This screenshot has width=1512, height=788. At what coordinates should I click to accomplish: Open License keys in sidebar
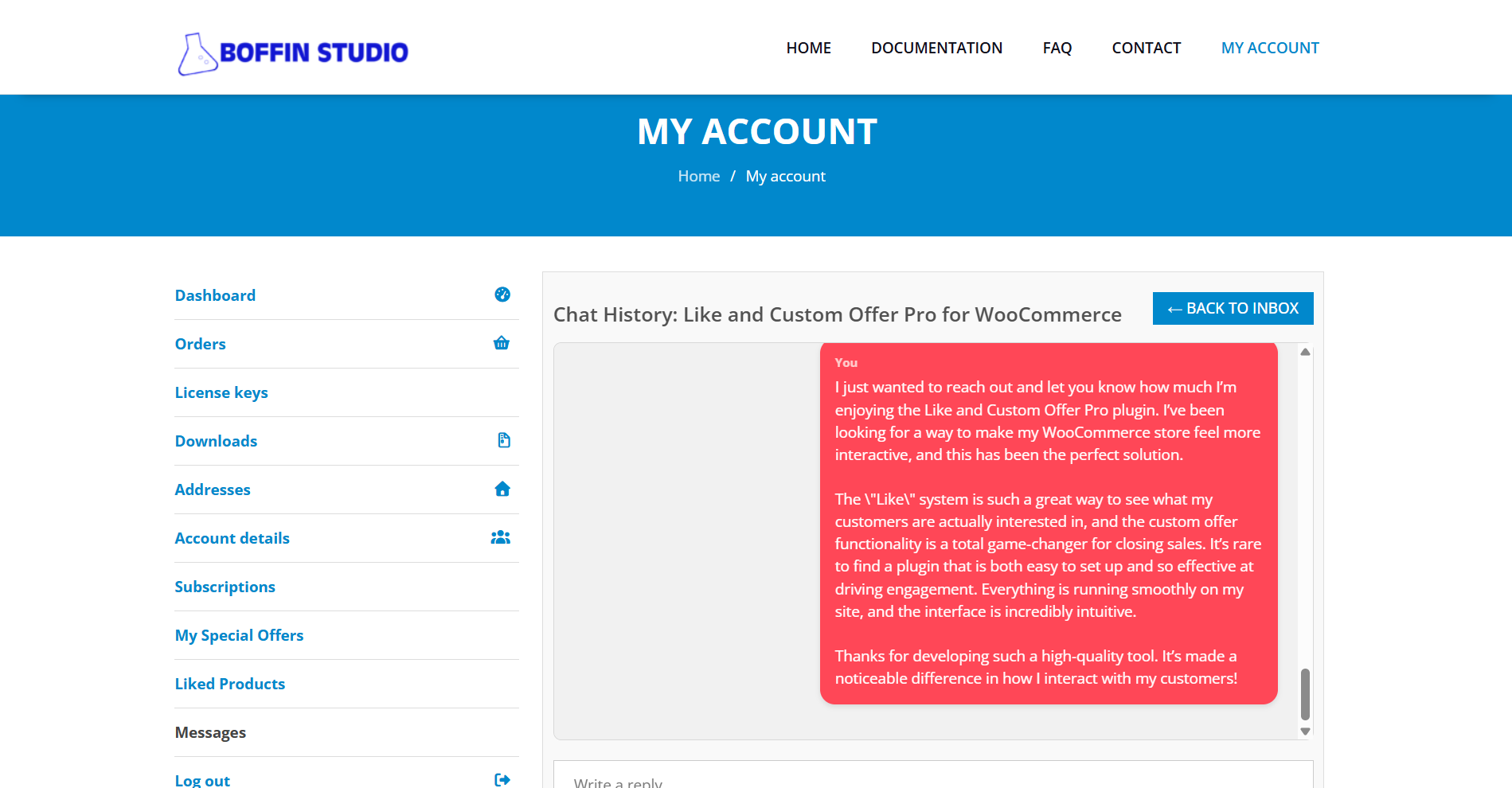pyautogui.click(x=221, y=392)
